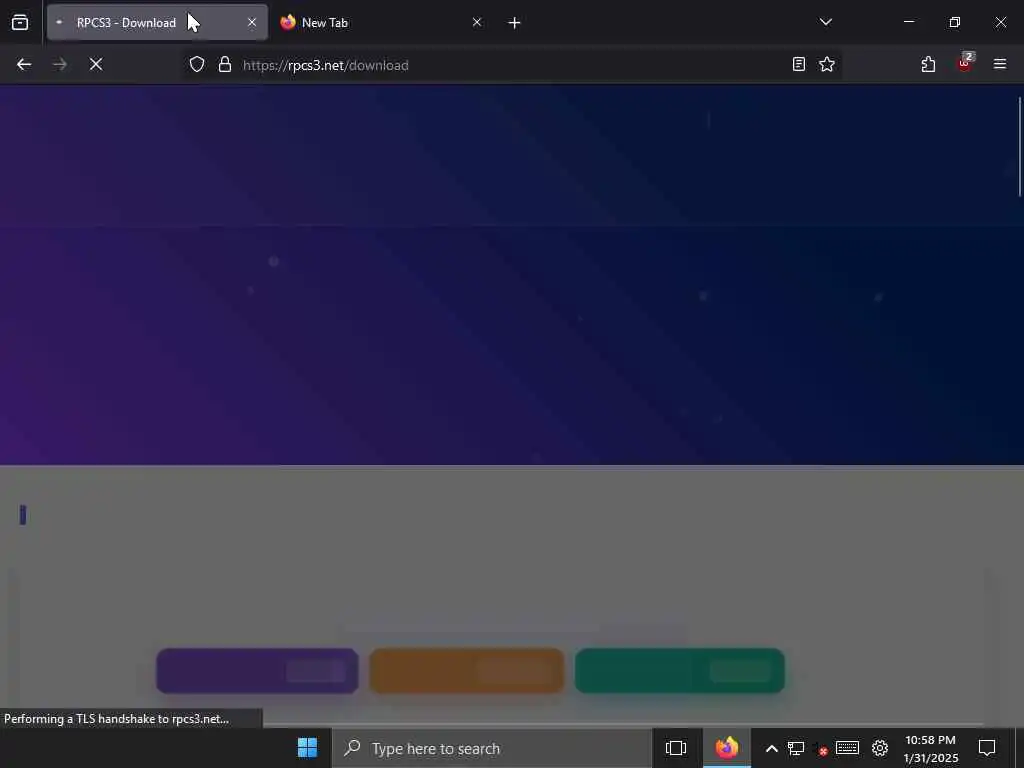Click the purple download button
This screenshot has width=1024, height=768.
(x=257, y=671)
